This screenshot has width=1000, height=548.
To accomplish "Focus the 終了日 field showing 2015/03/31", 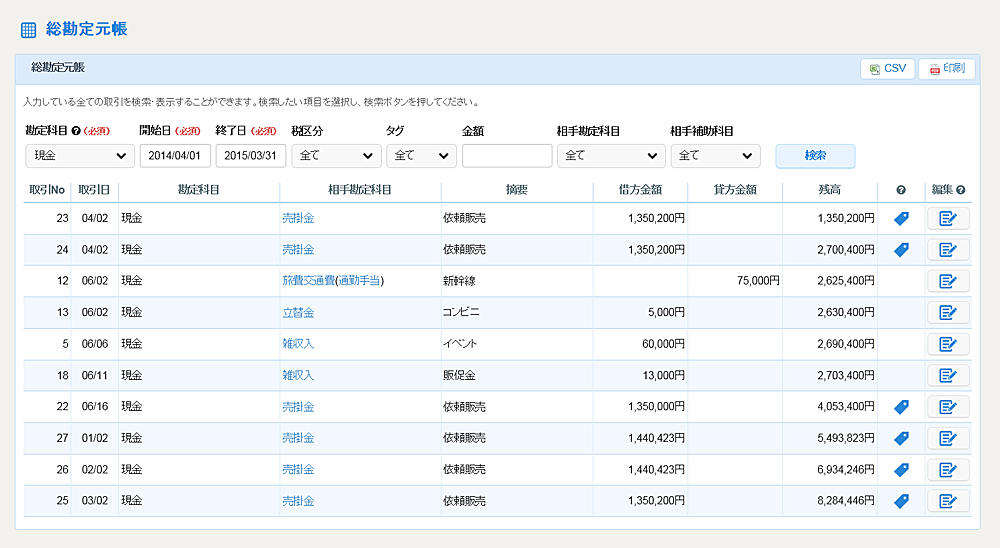I will 251,156.
